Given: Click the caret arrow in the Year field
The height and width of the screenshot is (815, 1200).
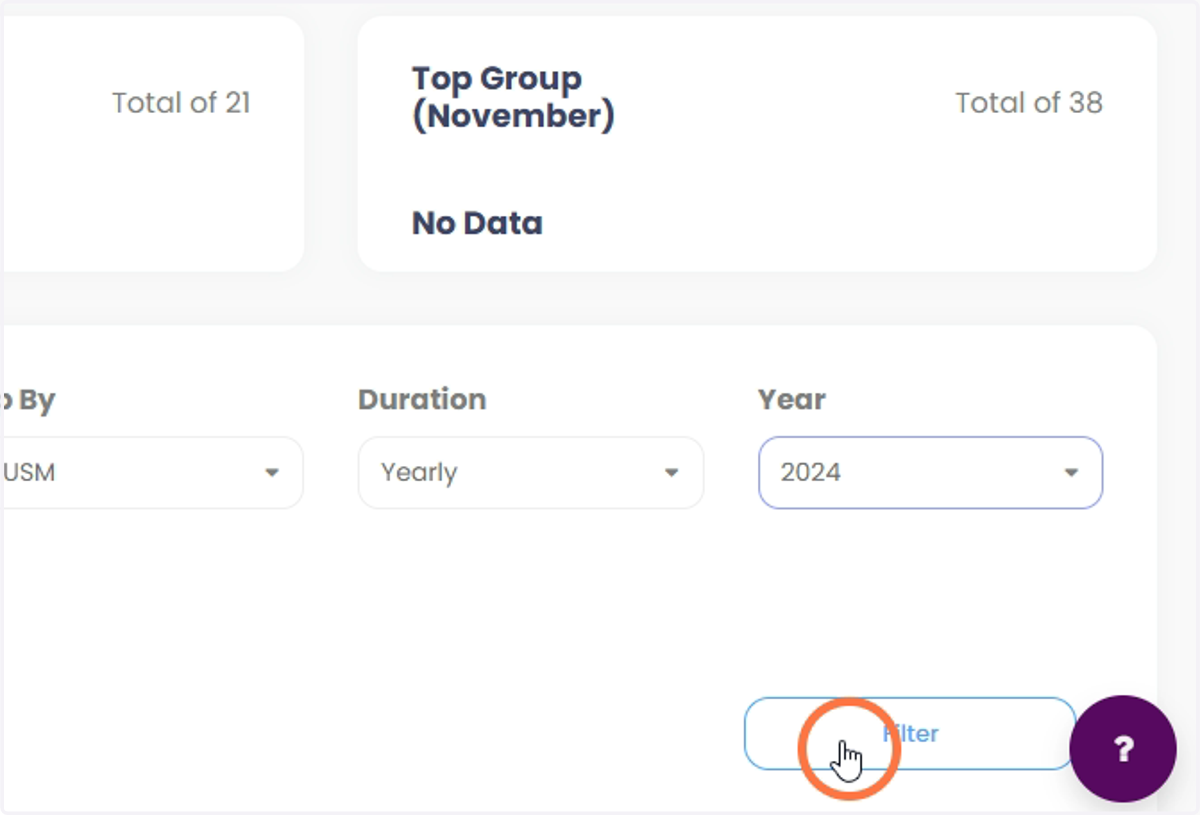Looking at the screenshot, I should (x=1071, y=473).
